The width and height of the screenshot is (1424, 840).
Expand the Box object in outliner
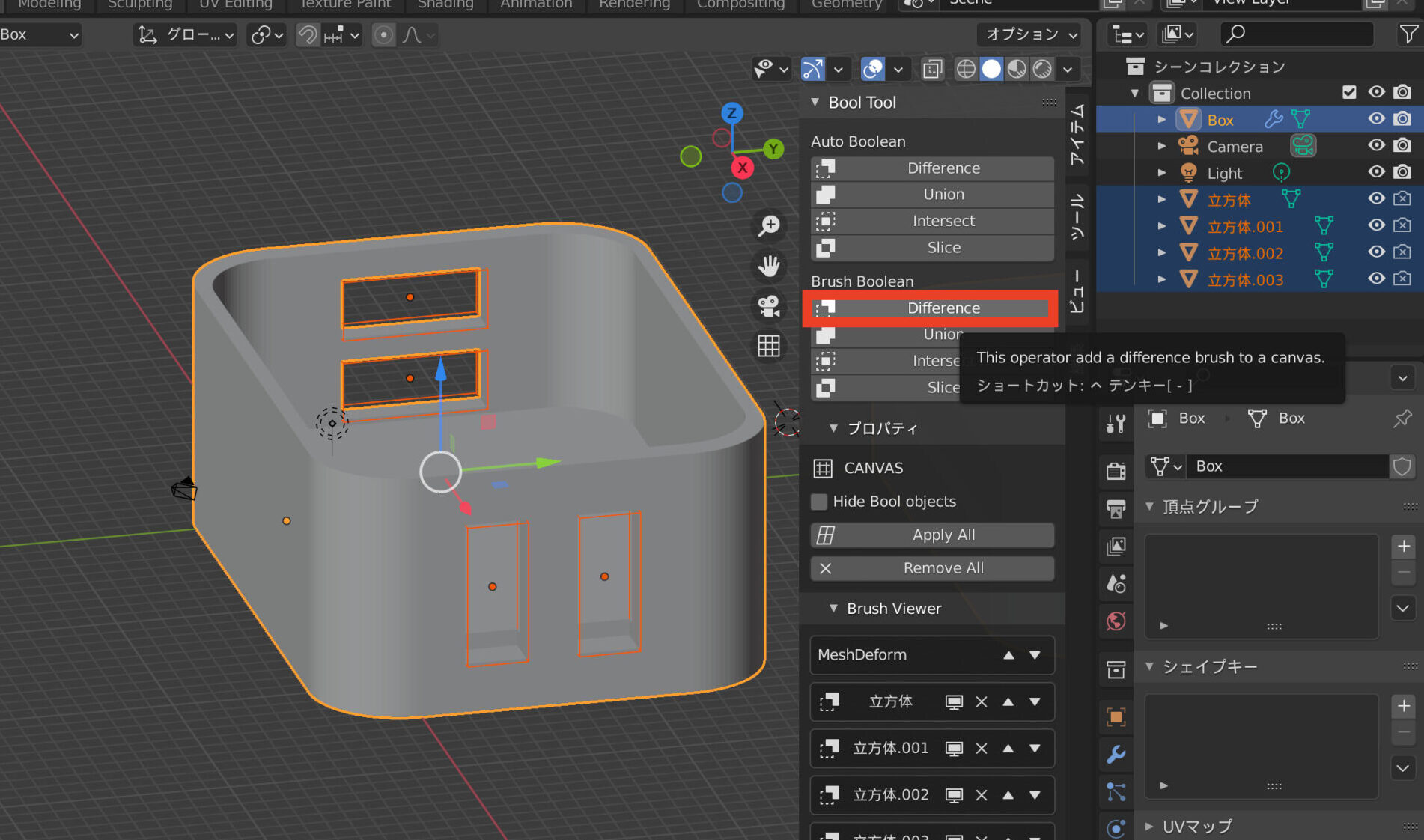[x=1161, y=119]
